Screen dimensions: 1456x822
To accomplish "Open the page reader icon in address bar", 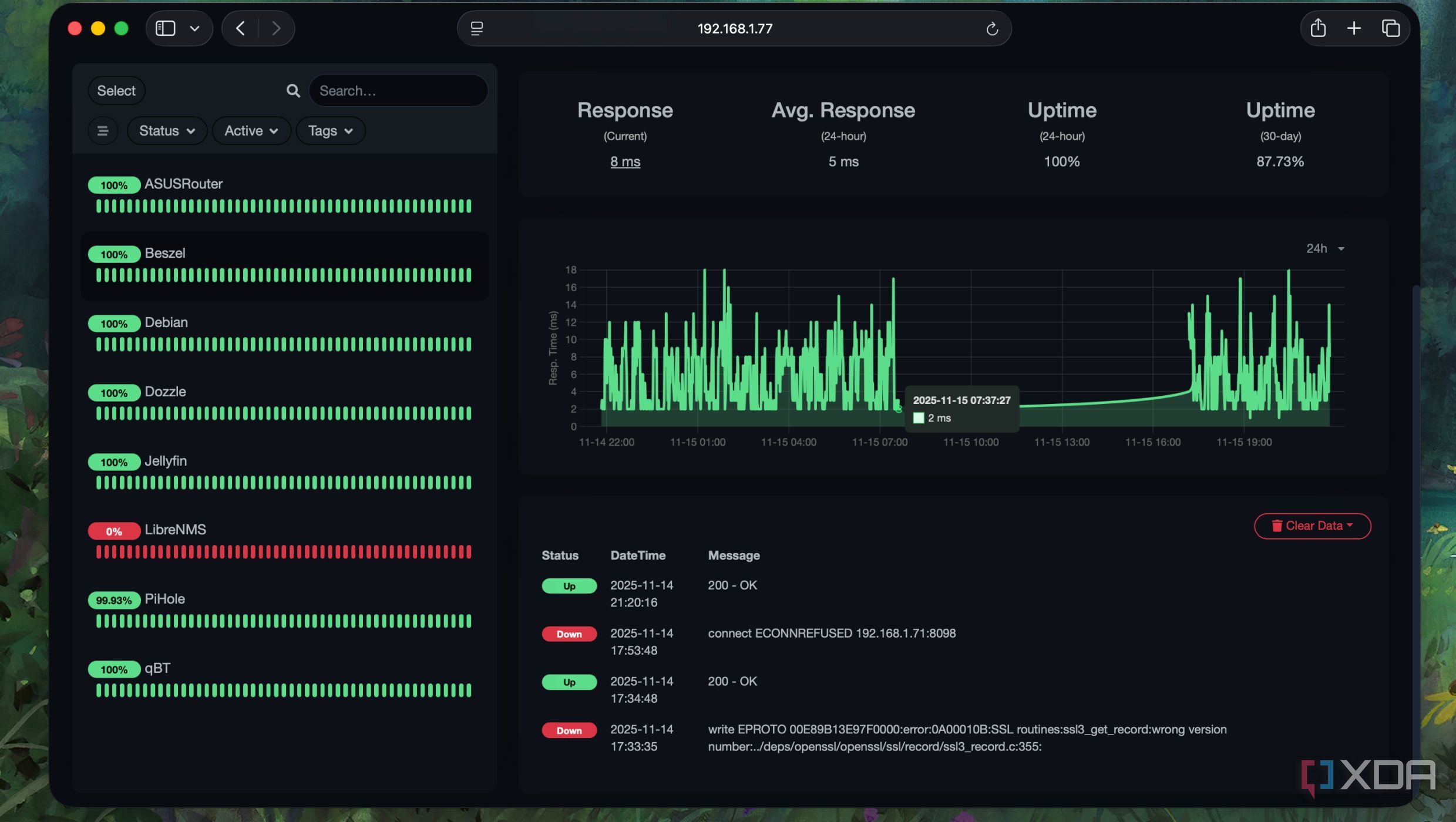I will (477, 28).
